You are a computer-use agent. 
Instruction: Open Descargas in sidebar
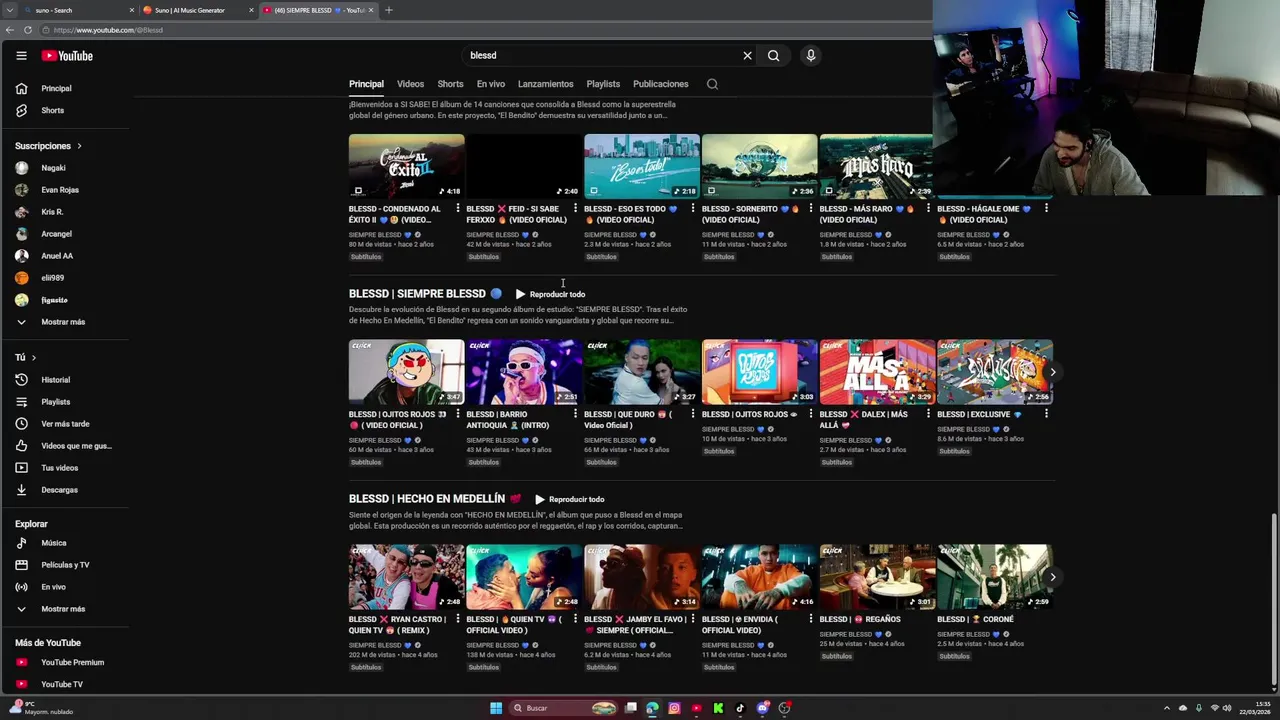coord(59,490)
